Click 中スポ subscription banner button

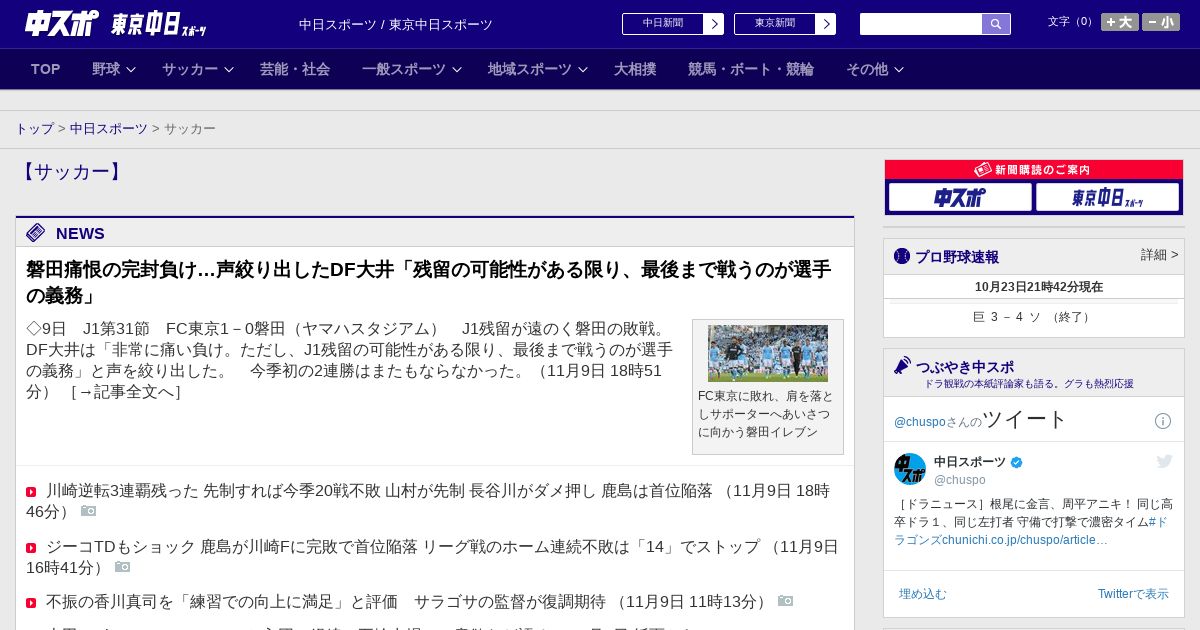(960, 197)
